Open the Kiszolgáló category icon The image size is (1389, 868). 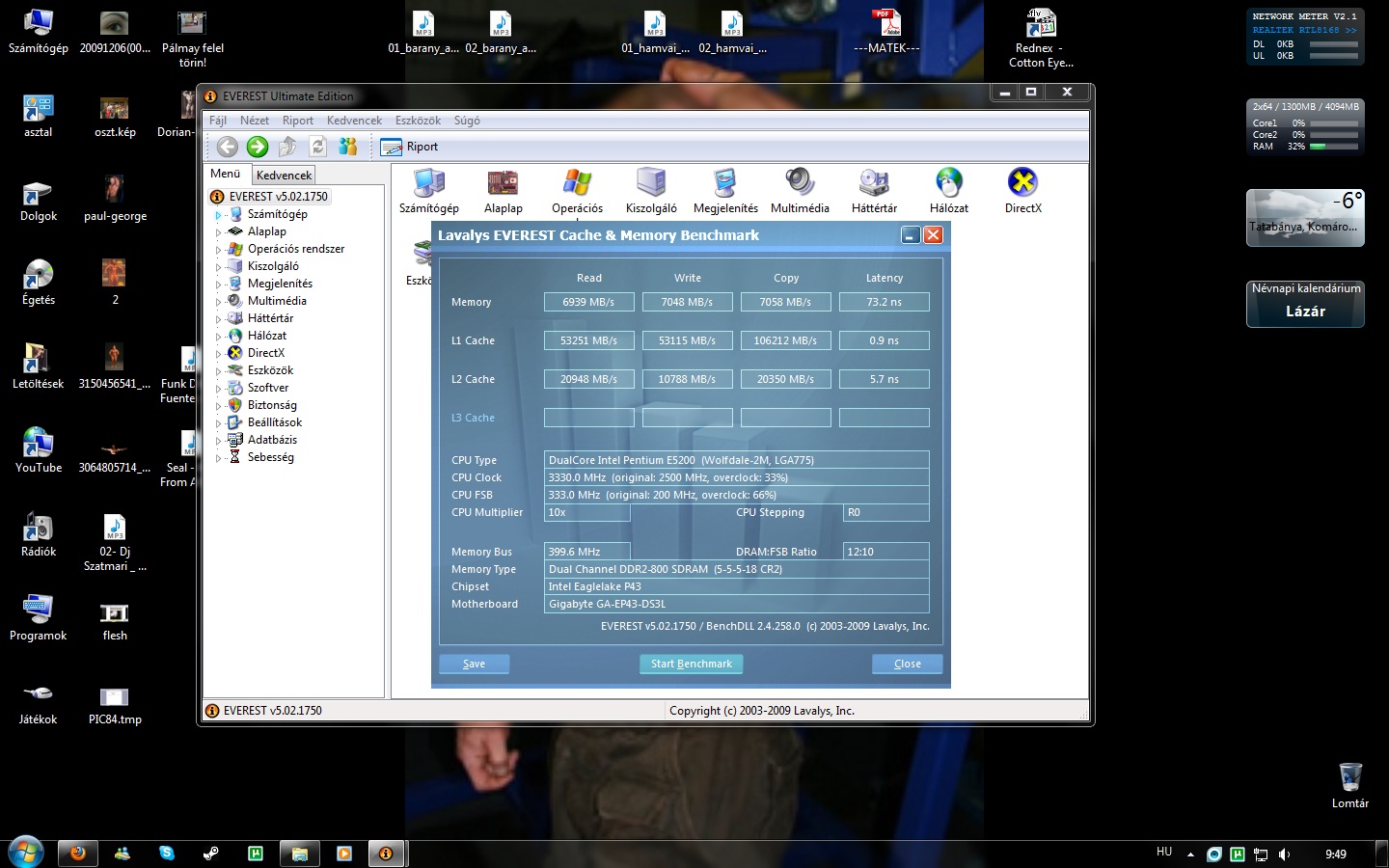[651, 190]
